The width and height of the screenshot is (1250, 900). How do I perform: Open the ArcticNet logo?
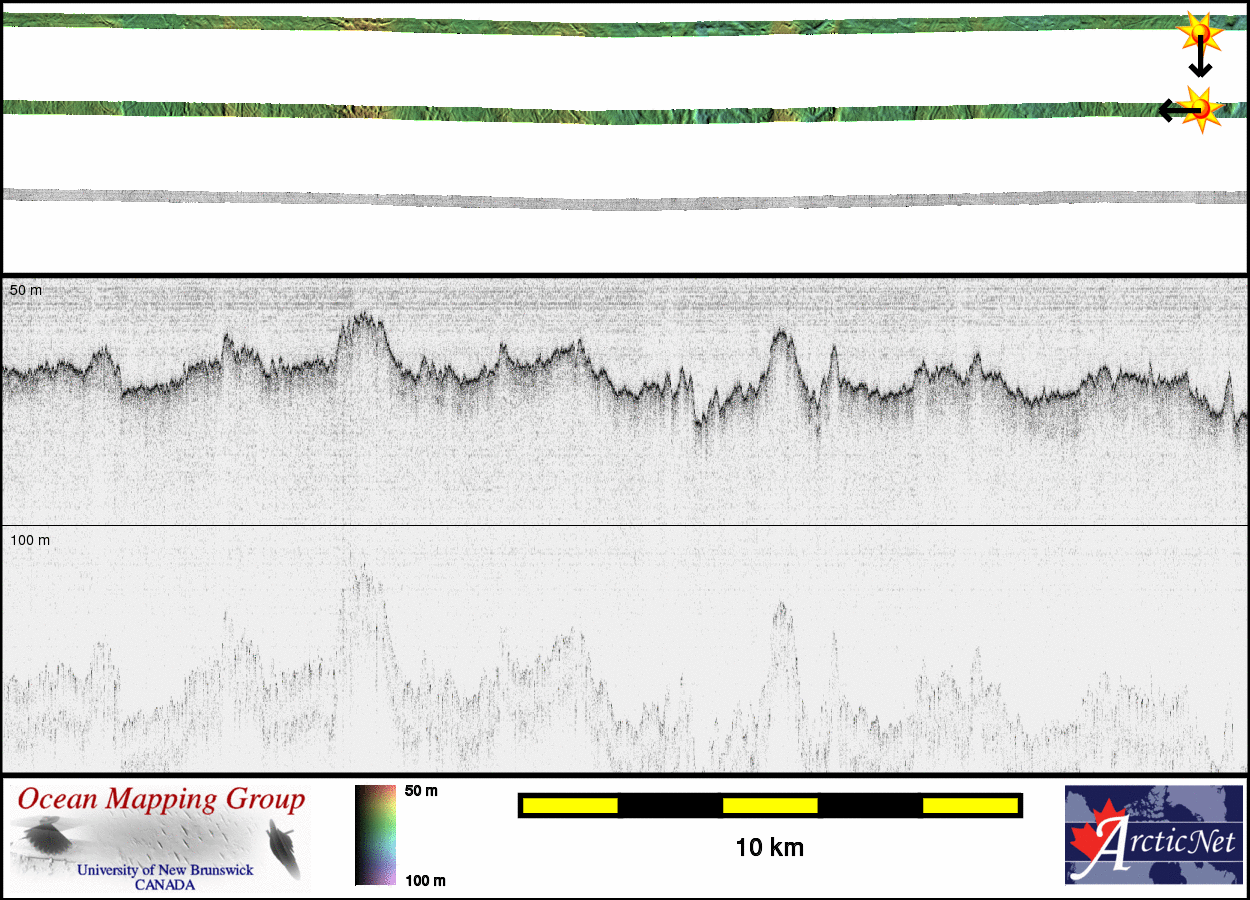coord(1153,835)
